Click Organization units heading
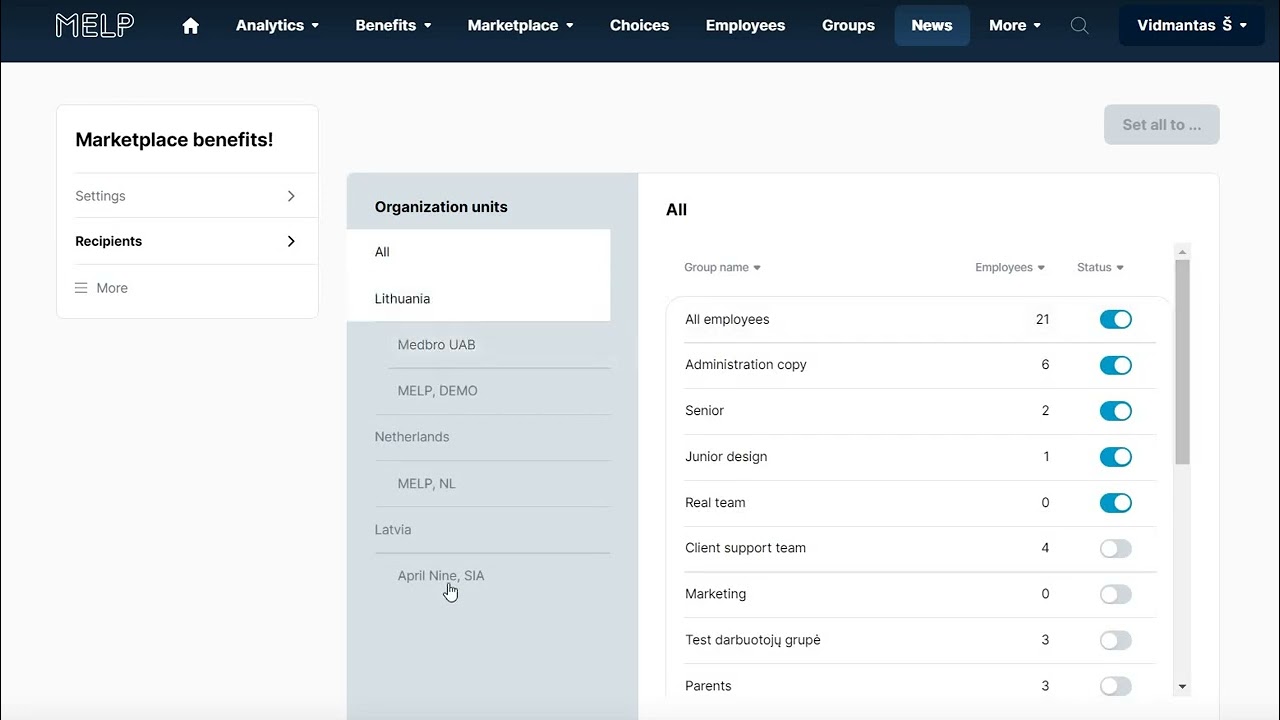The width and height of the screenshot is (1280, 720). (x=441, y=207)
